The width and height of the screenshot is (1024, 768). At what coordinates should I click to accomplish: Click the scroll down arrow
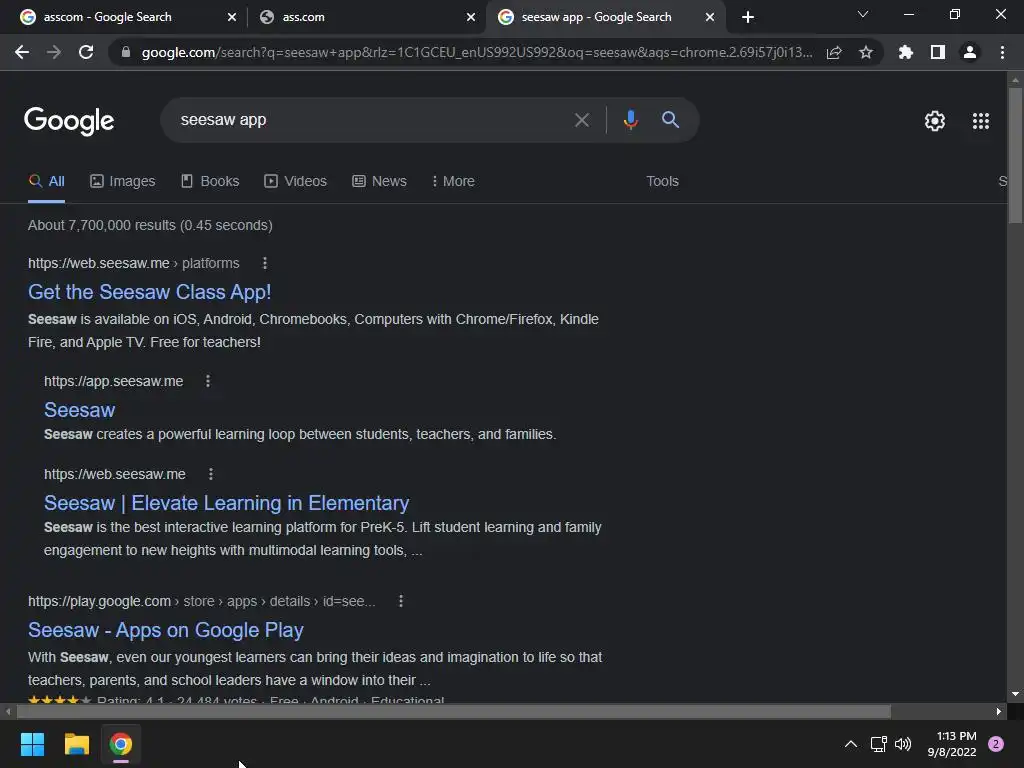point(1015,694)
